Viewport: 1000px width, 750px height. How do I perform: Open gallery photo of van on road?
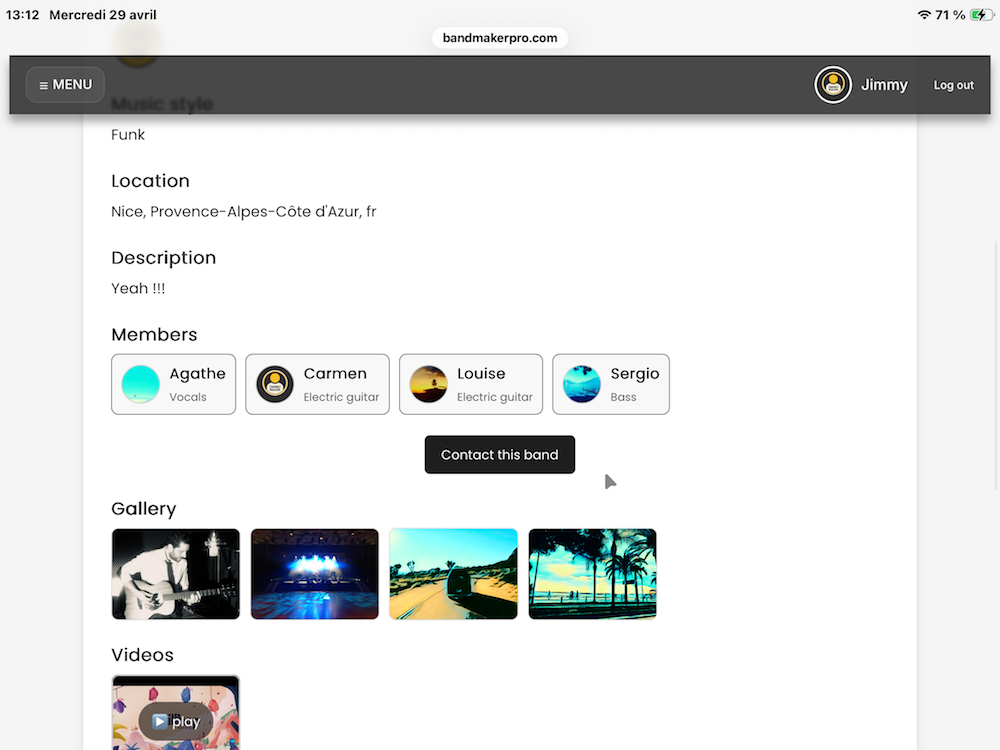pos(453,574)
